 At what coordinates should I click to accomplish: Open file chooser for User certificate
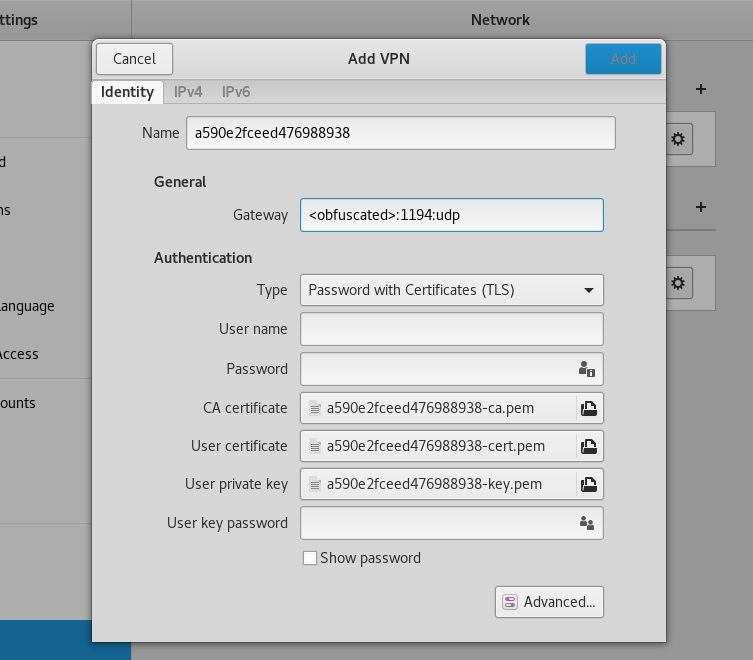[x=589, y=446]
